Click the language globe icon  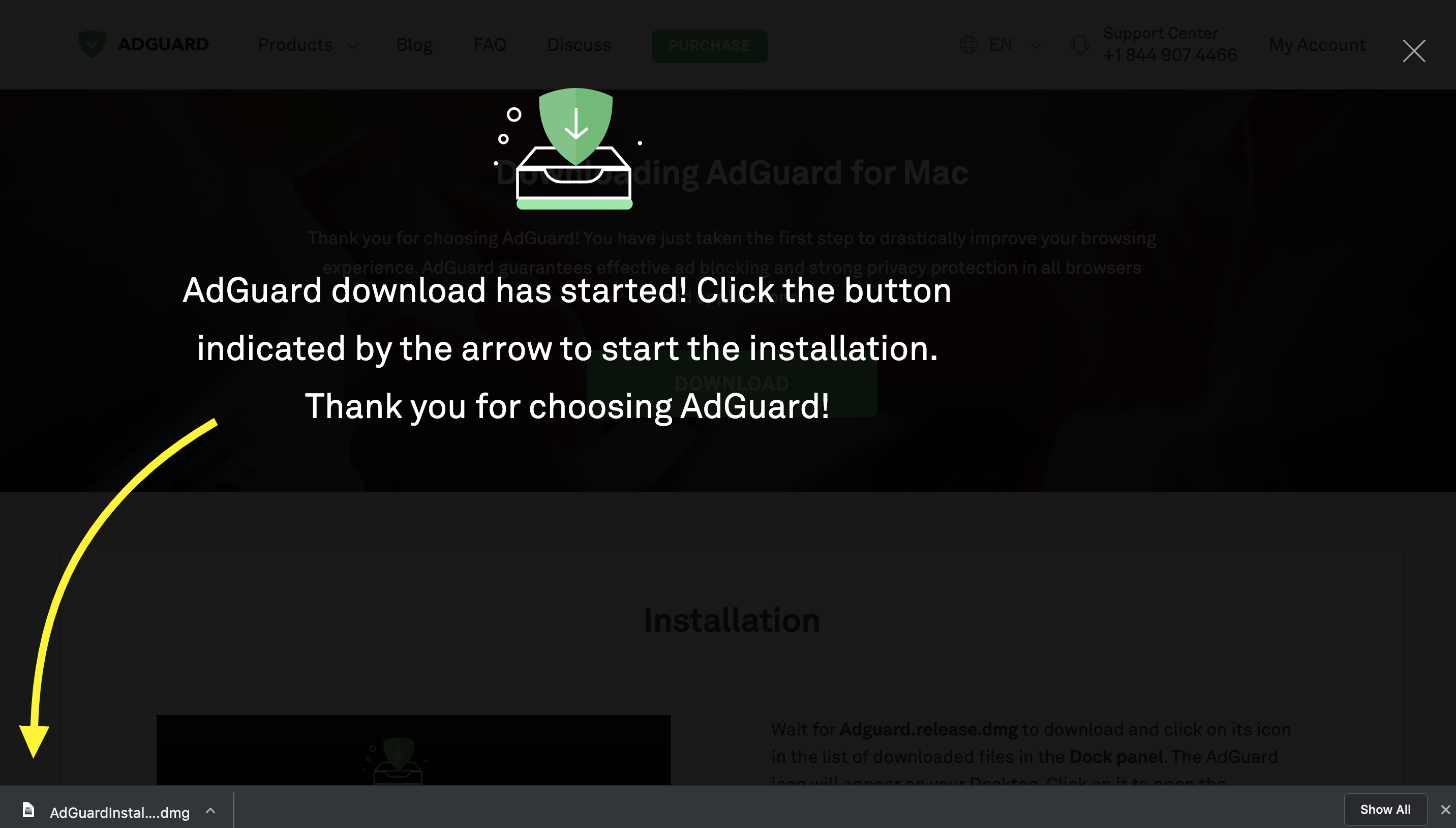(968, 44)
